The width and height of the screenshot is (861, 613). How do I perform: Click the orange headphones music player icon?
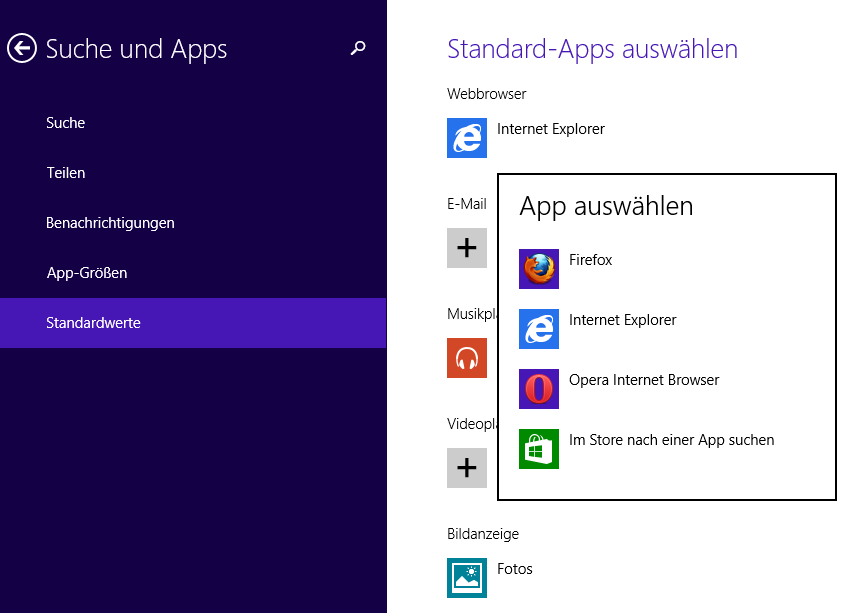click(467, 358)
